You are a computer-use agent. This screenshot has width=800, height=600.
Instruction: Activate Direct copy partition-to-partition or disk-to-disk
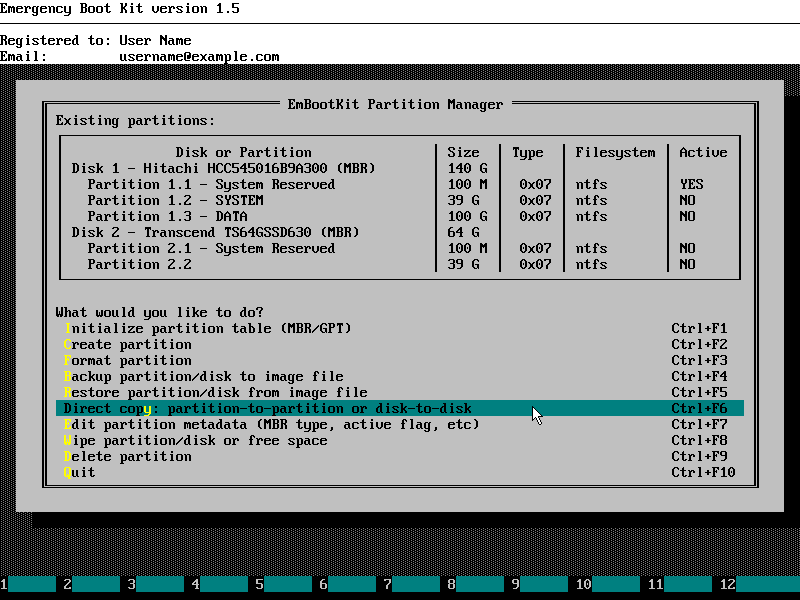pyautogui.click(x=399, y=408)
